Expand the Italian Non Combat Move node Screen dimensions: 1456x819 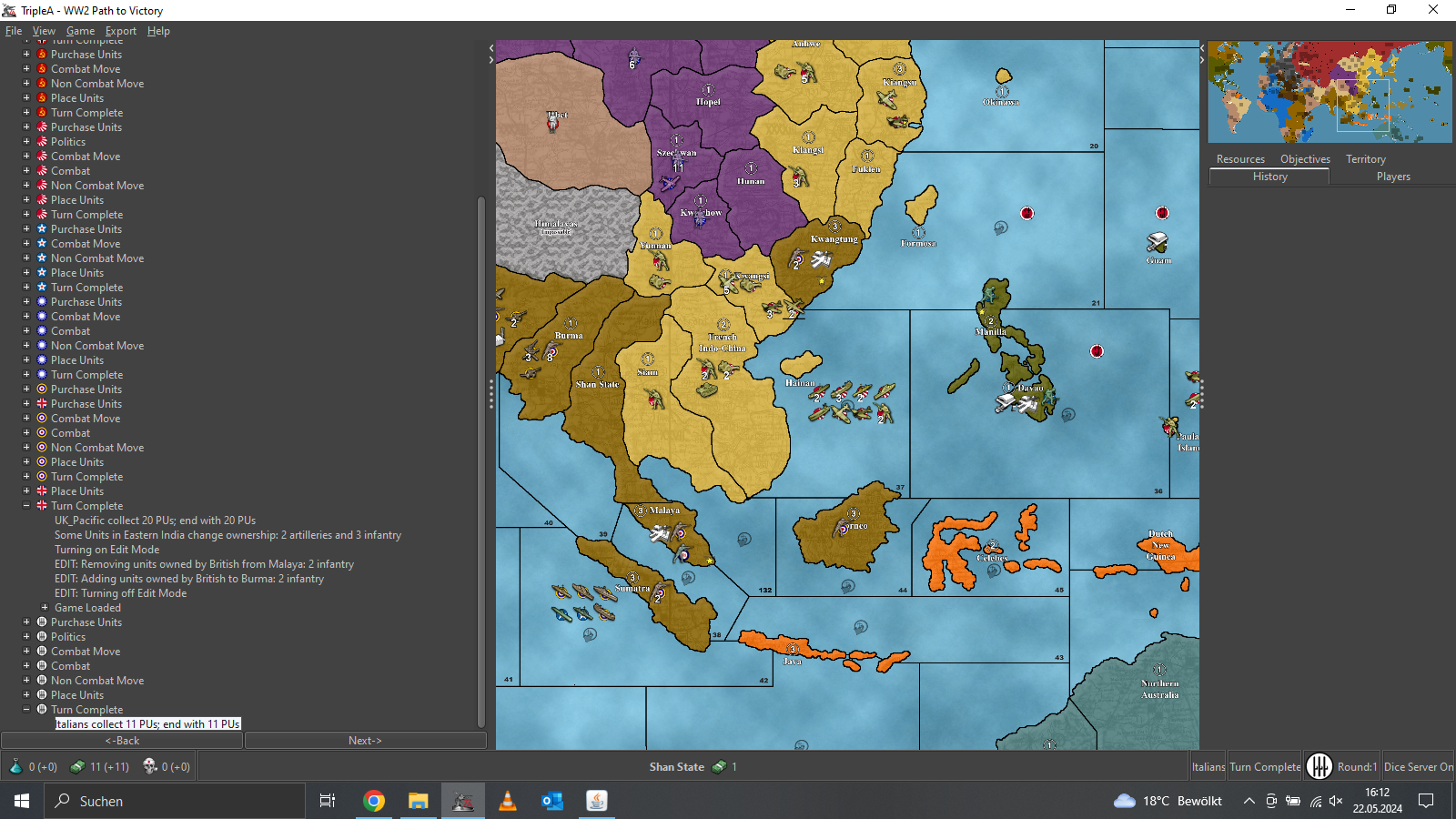click(x=26, y=680)
